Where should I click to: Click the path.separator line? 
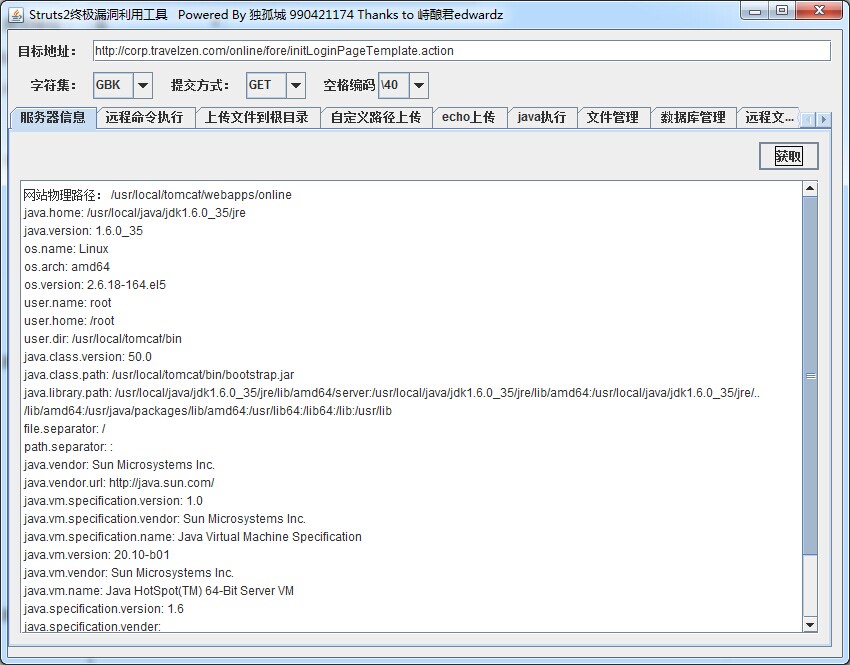(x=68, y=447)
